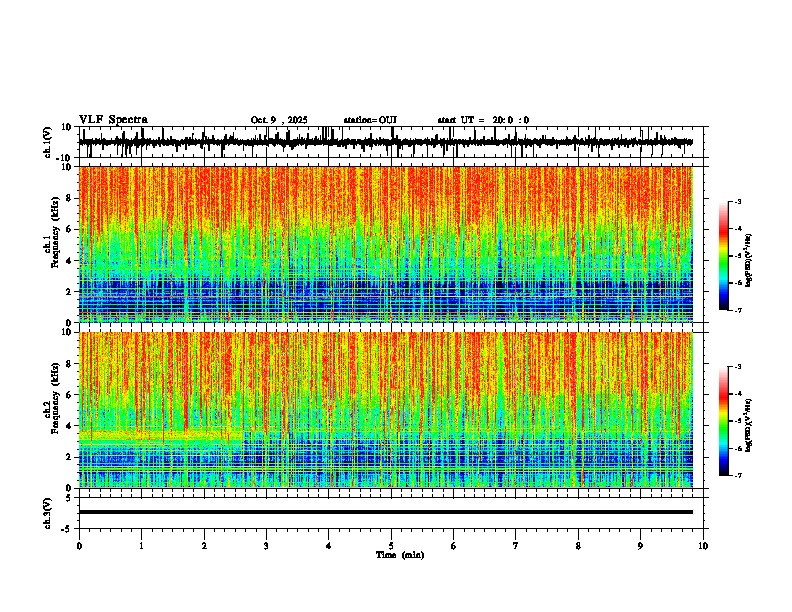The width and height of the screenshot is (792, 612).
Task: Click the time axis tick label "6"
Action: click(454, 546)
